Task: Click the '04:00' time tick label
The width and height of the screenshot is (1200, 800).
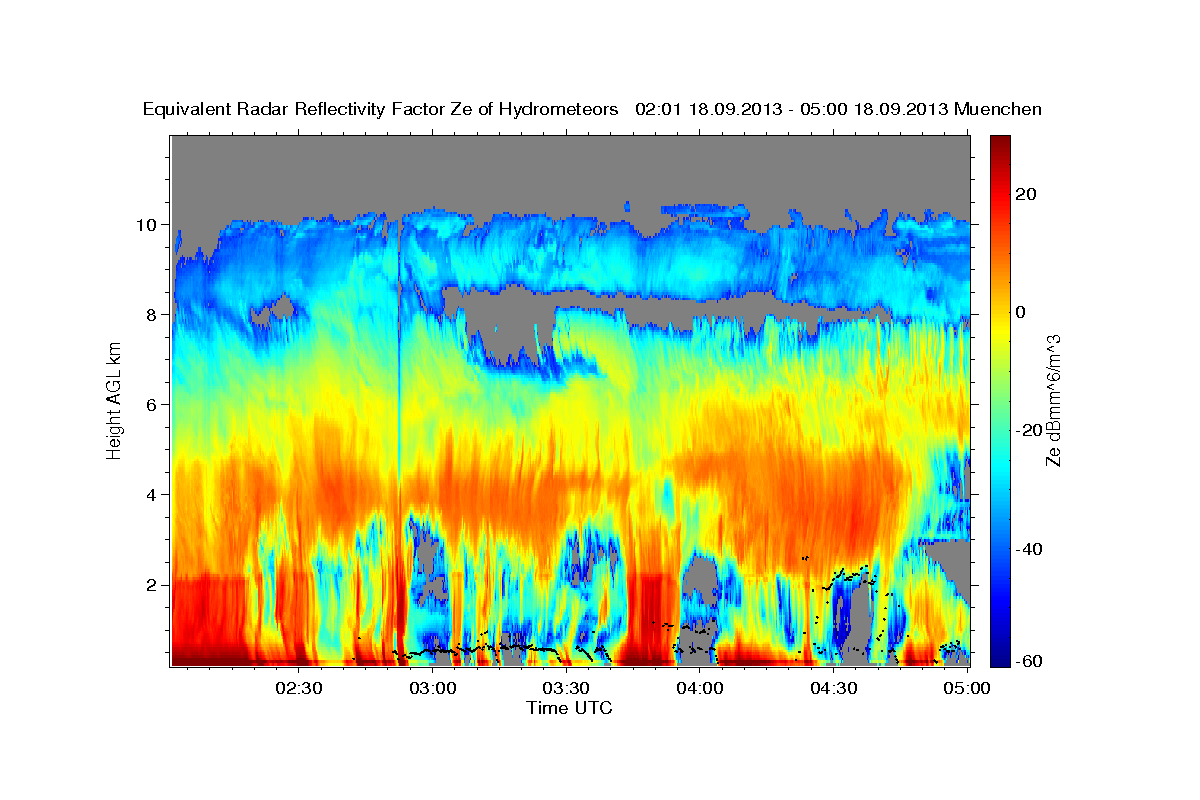Action: pyautogui.click(x=700, y=688)
